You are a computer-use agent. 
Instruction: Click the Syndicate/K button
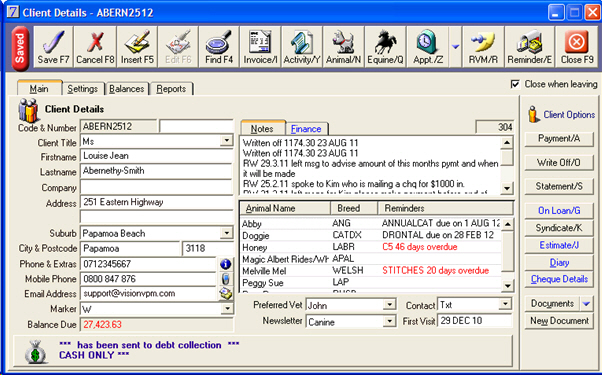(559, 228)
